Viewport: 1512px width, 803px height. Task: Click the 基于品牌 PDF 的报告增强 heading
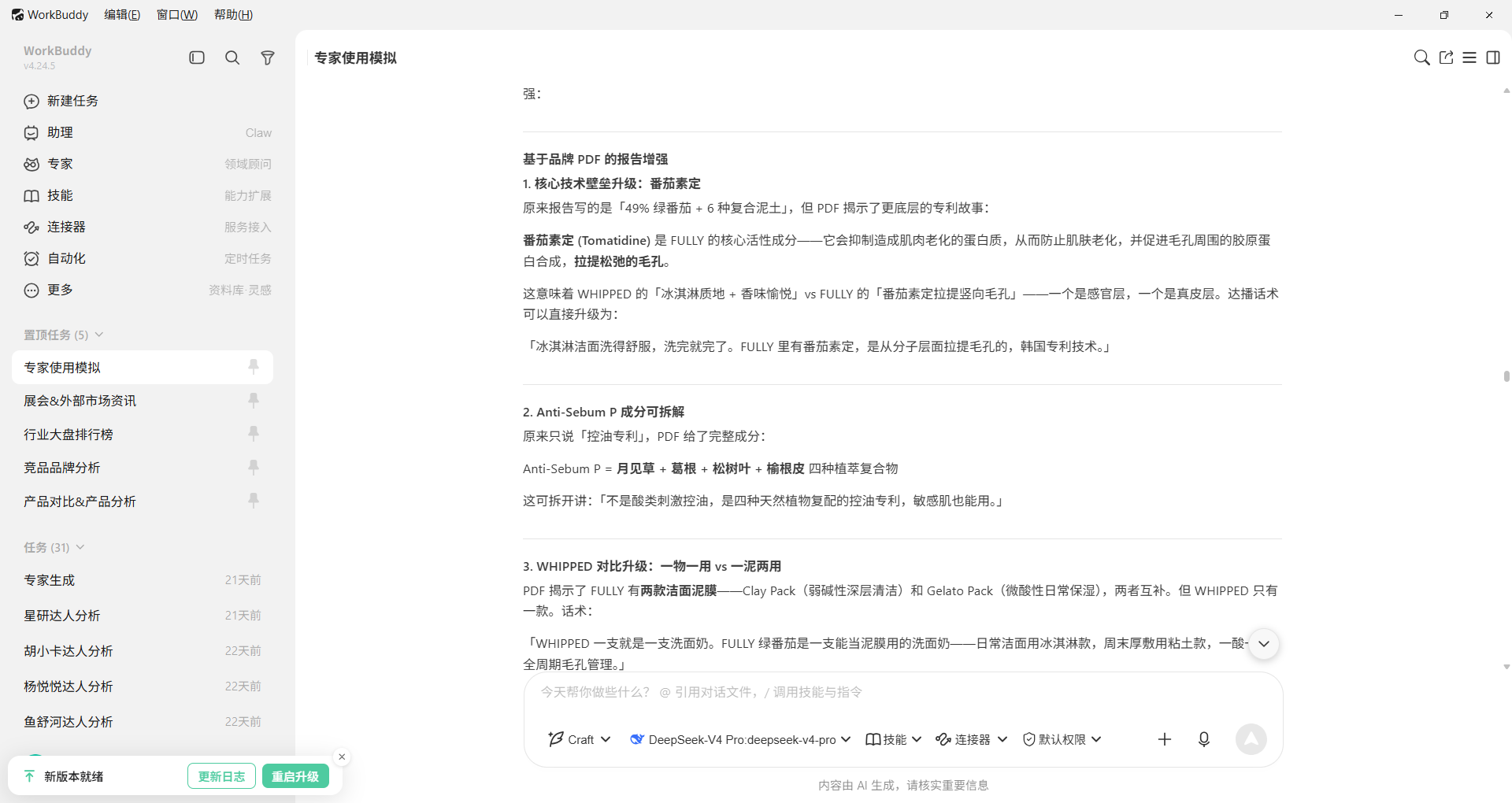point(595,159)
